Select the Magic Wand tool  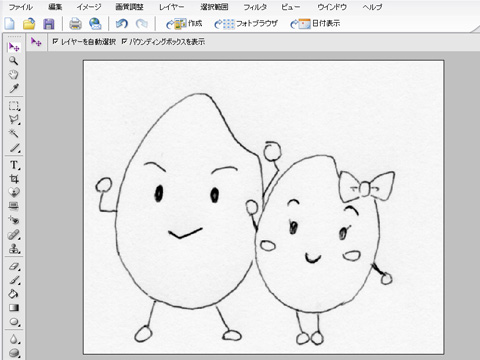(14, 133)
